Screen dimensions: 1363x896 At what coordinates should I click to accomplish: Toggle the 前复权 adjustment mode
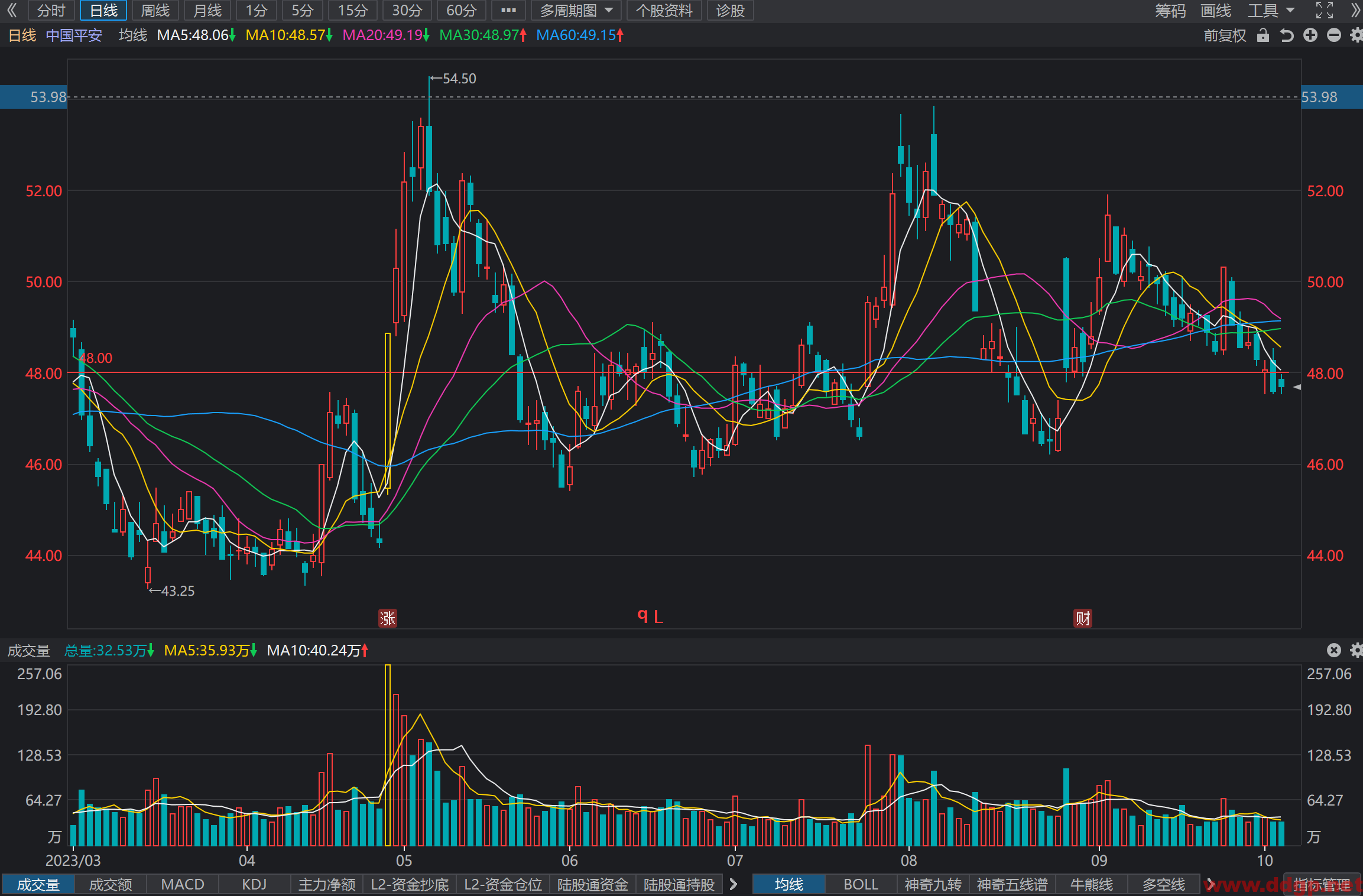[x=1225, y=35]
